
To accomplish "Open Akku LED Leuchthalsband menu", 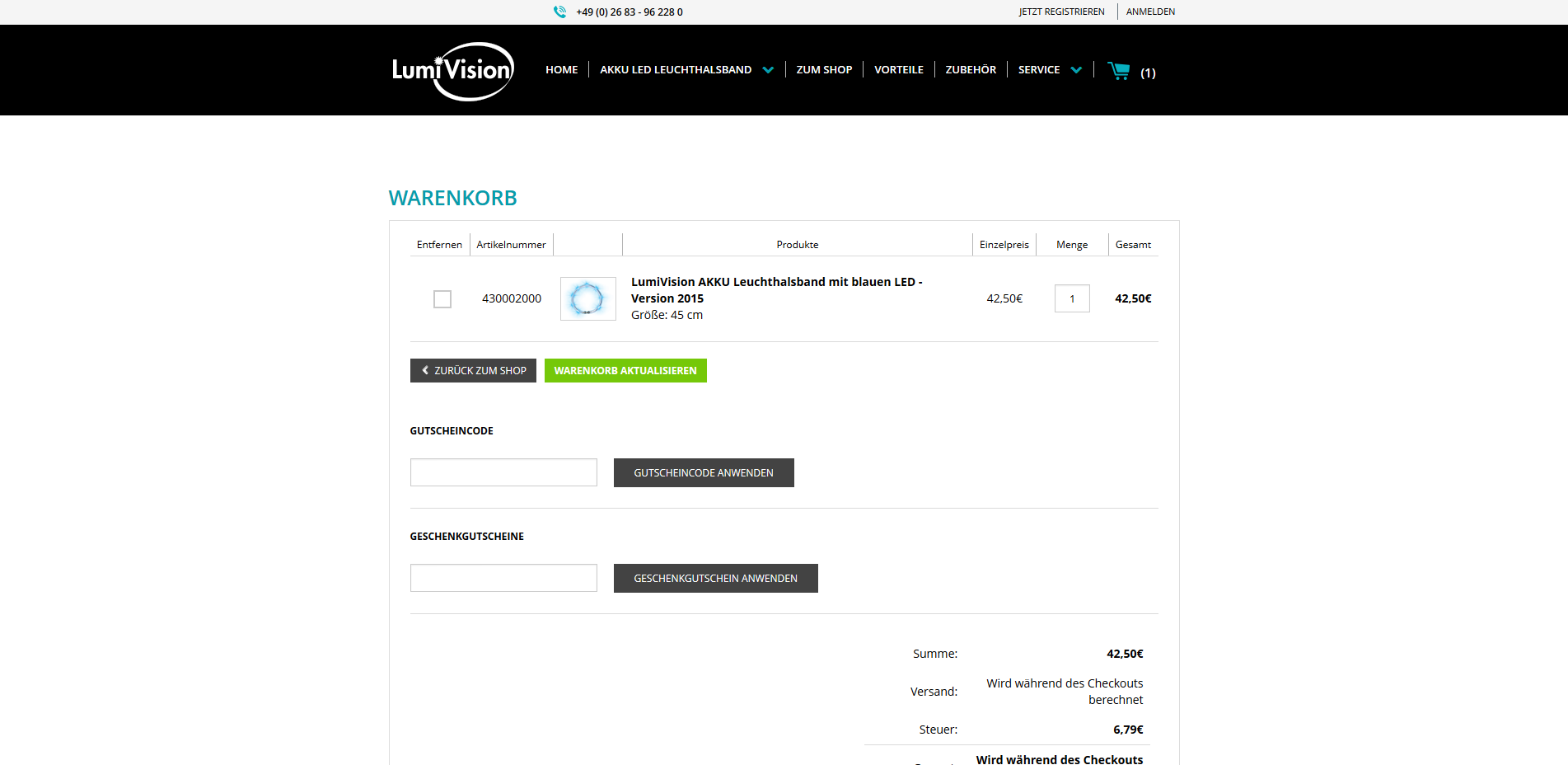I will (x=676, y=70).
